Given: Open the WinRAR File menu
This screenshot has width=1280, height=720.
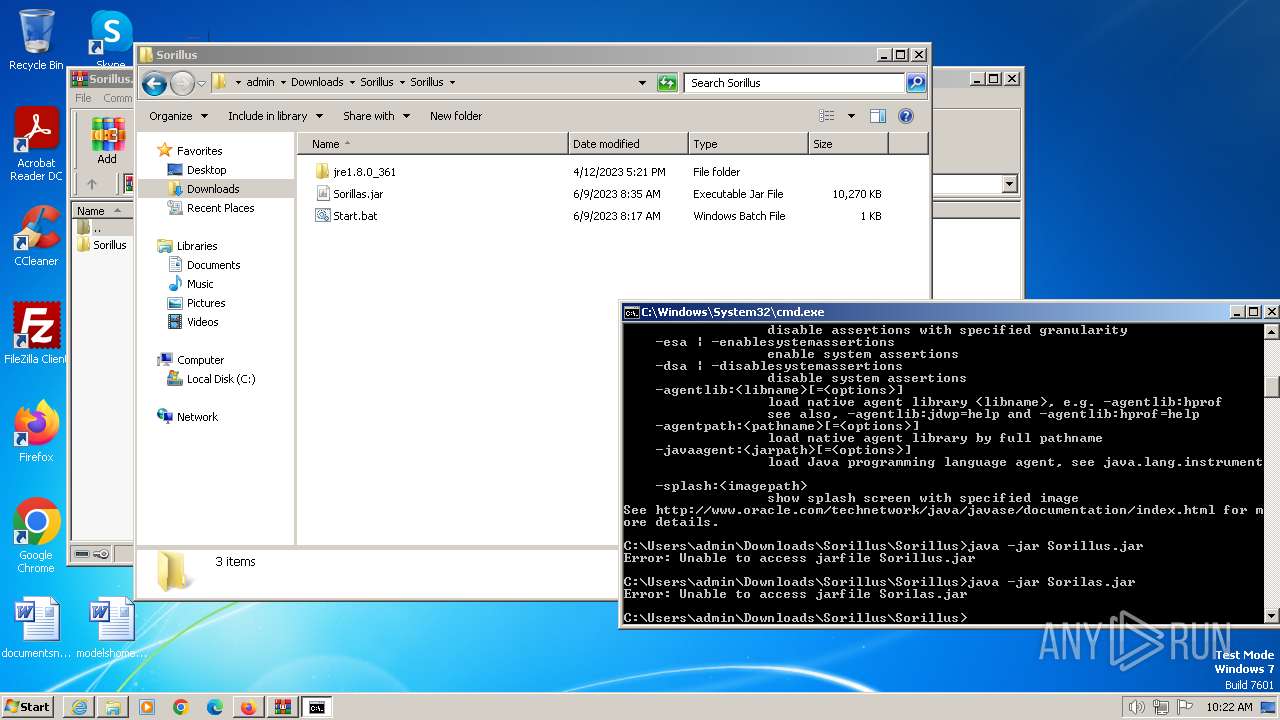Looking at the screenshot, I should 83,98.
